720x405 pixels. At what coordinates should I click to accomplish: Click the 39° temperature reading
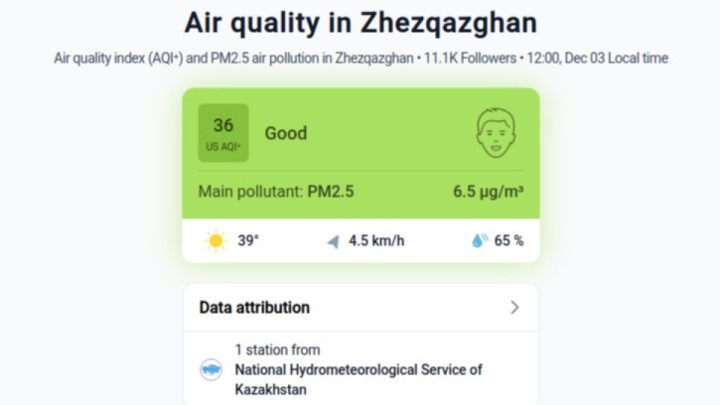tap(248, 241)
